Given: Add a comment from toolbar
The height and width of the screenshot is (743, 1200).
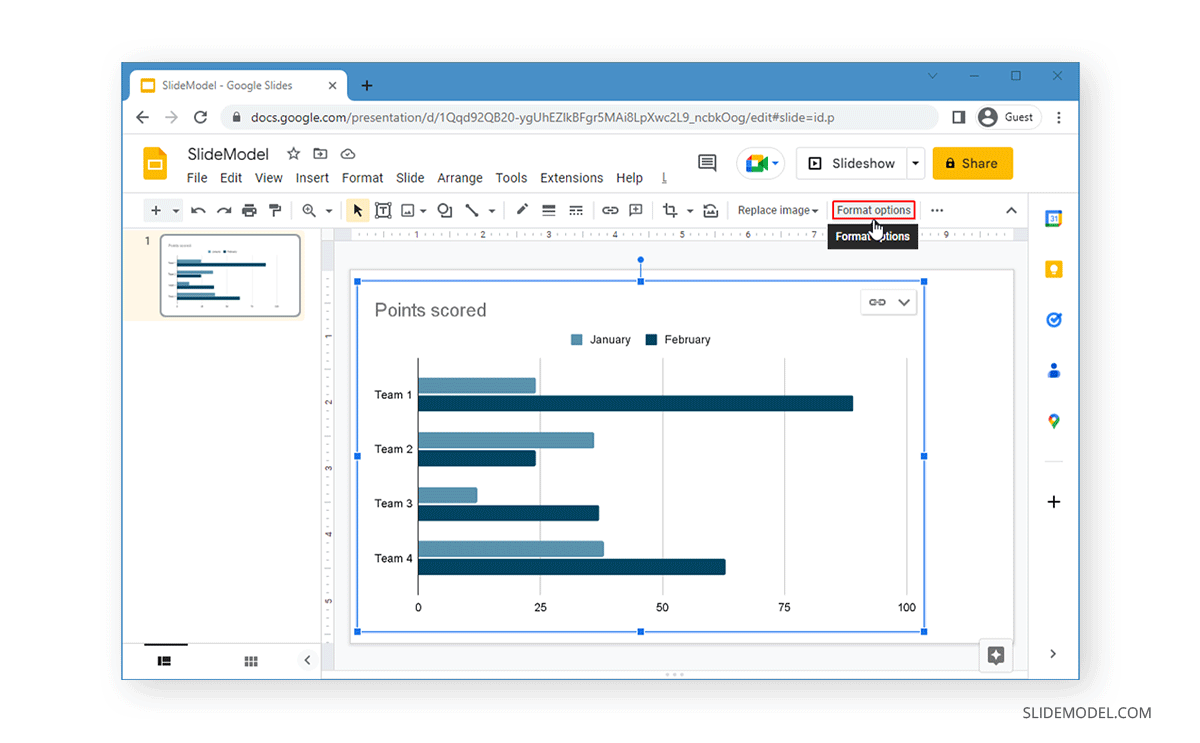Looking at the screenshot, I should coord(636,211).
